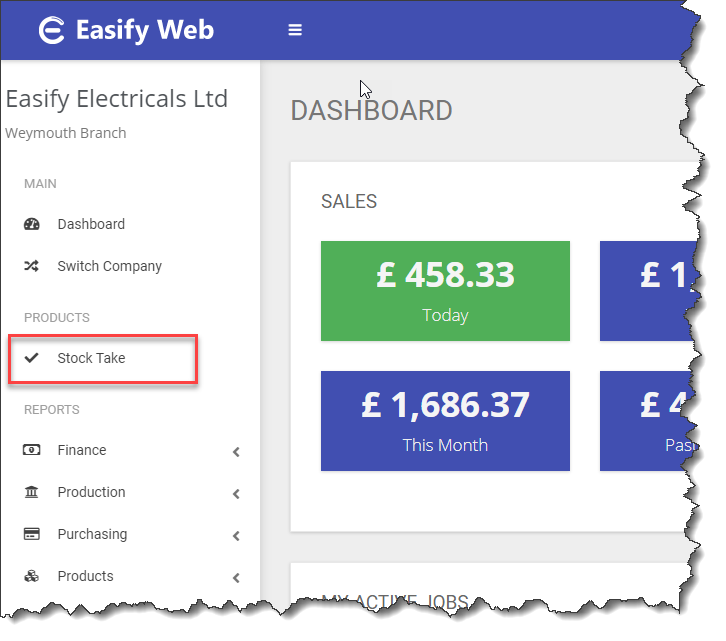This screenshot has height=641, width=726.
Task: Open the Dashboard menu item
Action: (x=91, y=224)
